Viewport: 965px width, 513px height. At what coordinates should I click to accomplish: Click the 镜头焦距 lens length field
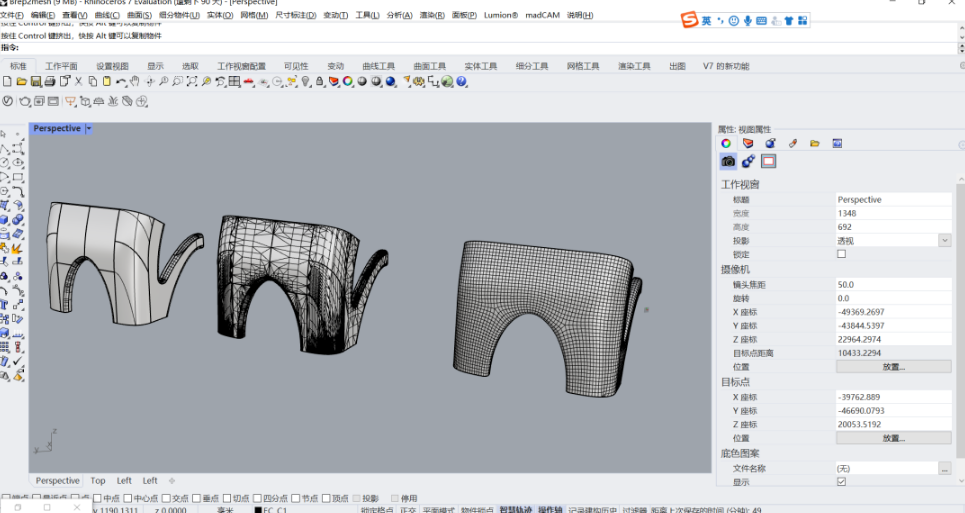[894, 285]
